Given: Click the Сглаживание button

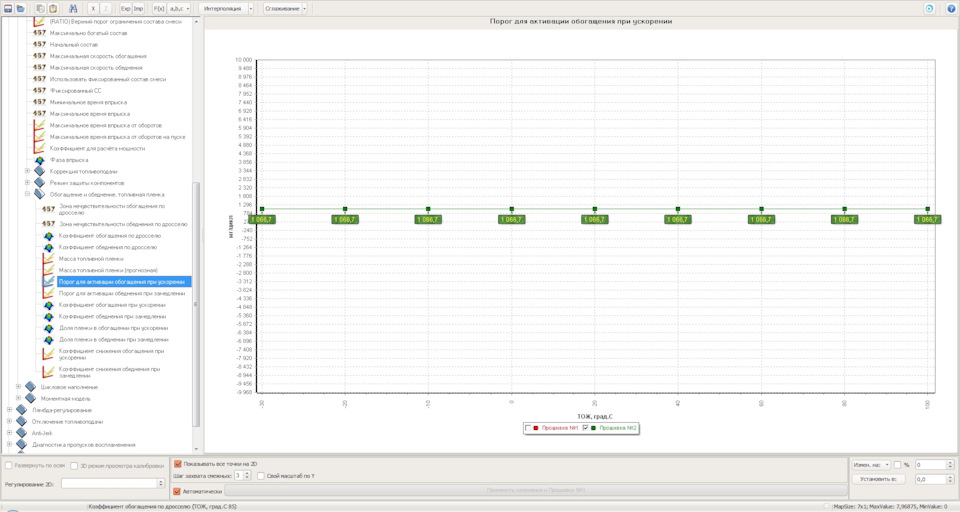Looking at the screenshot, I should point(282,9).
